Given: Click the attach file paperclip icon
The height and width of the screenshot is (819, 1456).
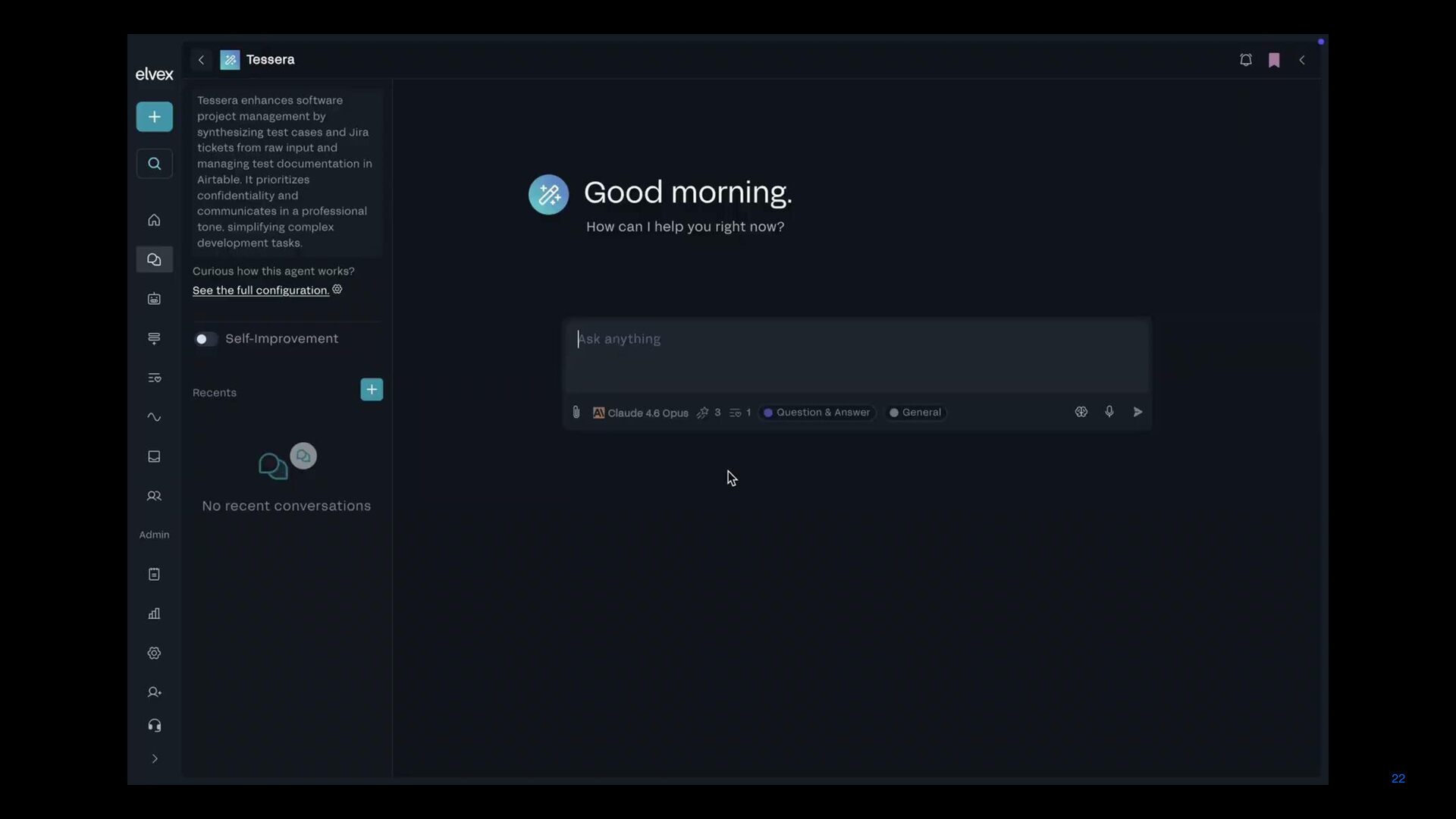Looking at the screenshot, I should coord(576,413).
